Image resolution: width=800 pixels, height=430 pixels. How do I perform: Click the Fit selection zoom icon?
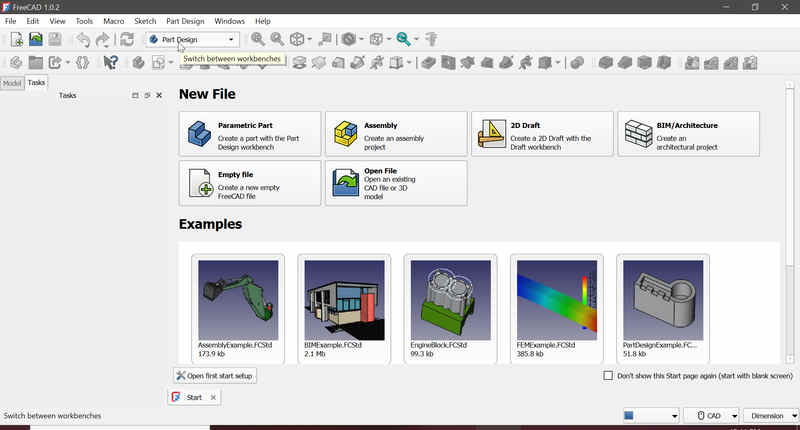tap(277, 39)
